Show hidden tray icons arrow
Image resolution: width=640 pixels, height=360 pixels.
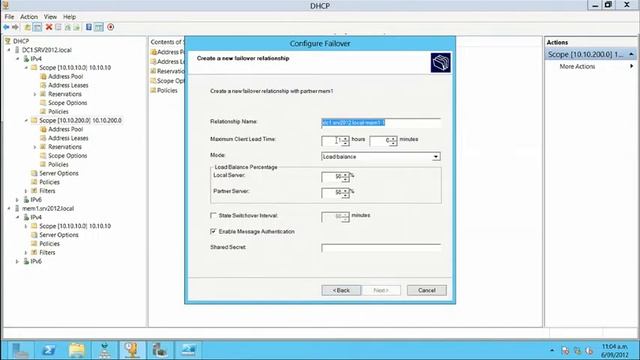tap(552, 350)
